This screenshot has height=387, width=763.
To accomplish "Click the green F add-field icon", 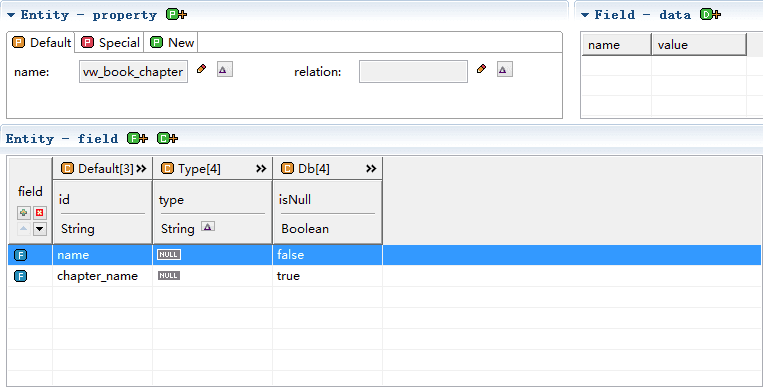I will 137,139.
